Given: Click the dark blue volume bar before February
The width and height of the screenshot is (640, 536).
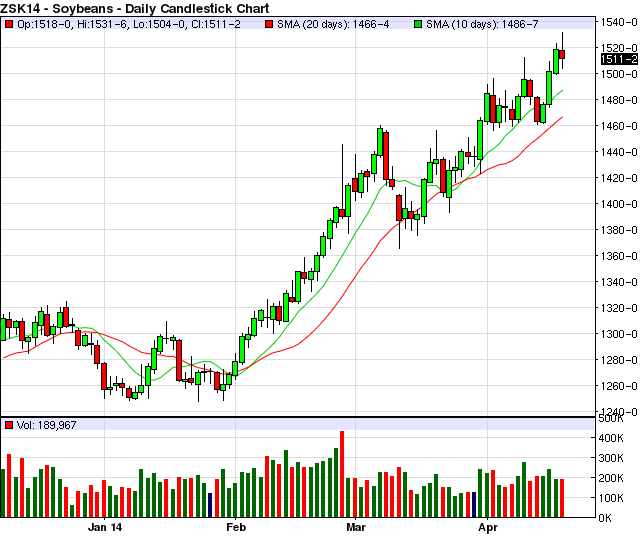Looking at the screenshot, I should (x=210, y=505).
